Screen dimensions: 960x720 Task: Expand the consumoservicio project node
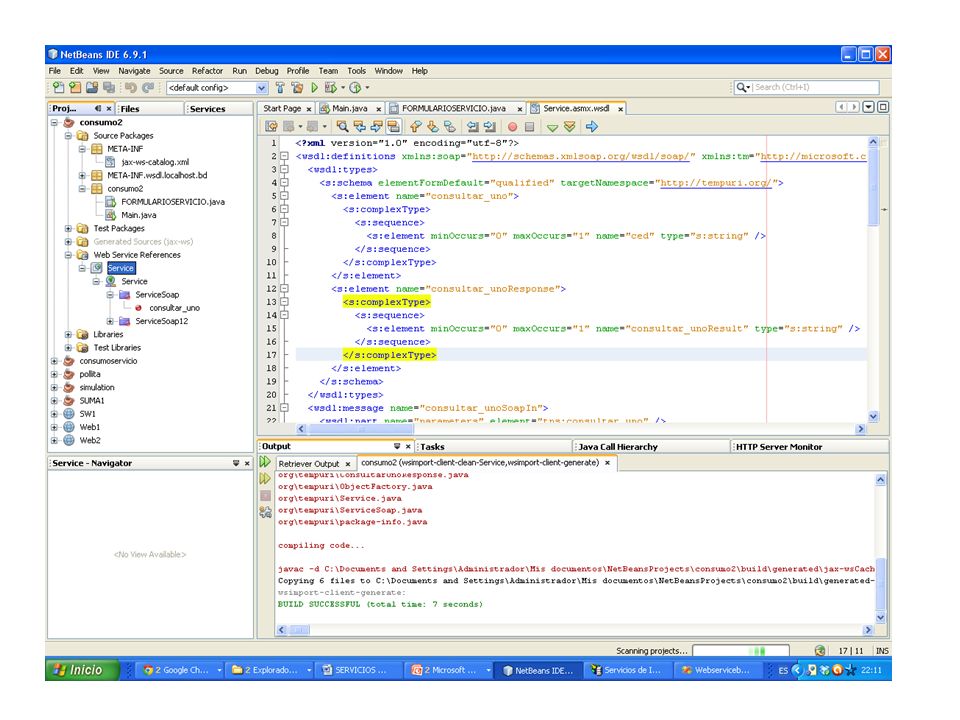click(54, 361)
